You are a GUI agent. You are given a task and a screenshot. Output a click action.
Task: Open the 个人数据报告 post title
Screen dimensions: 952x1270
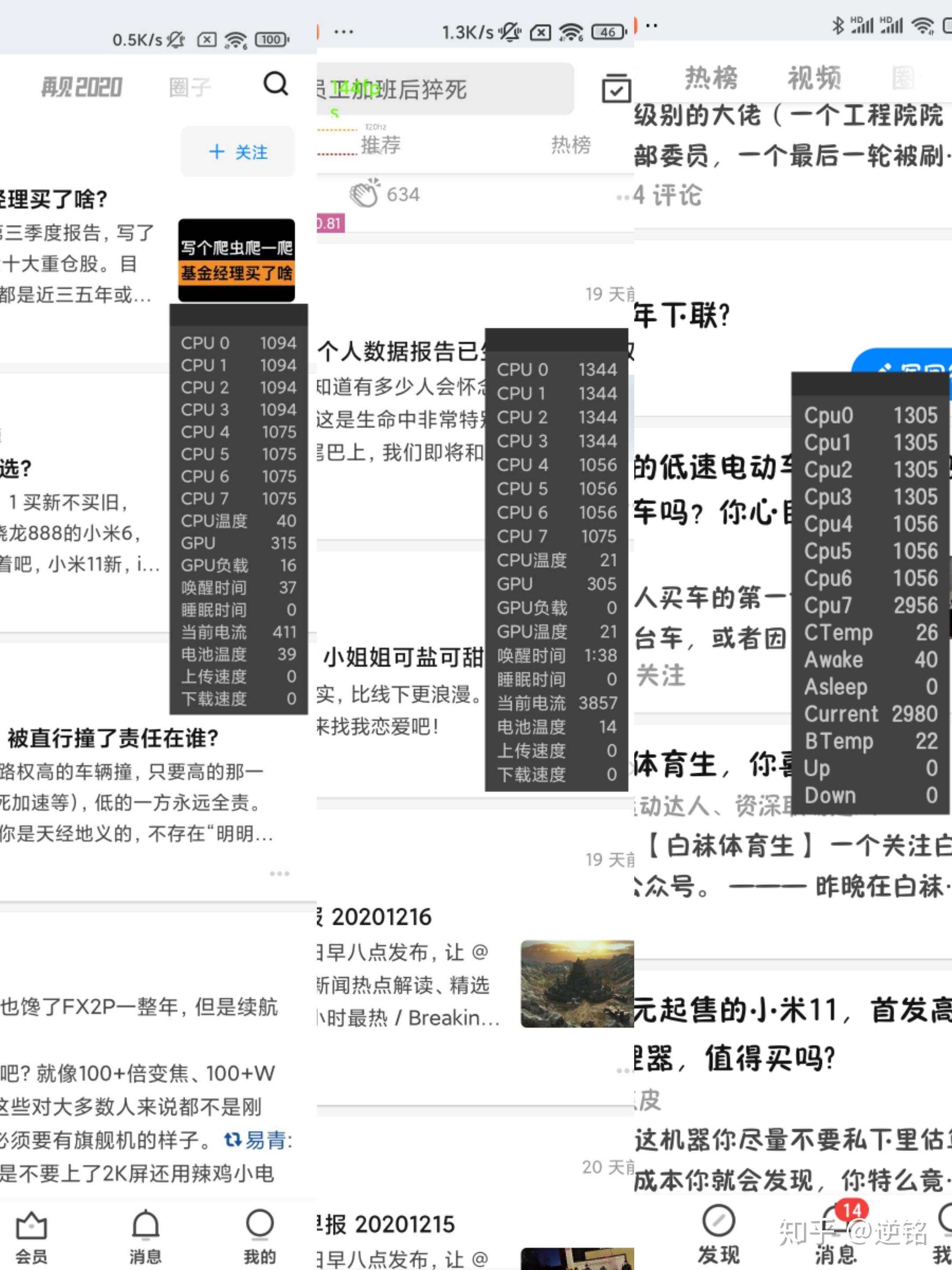coord(402,351)
